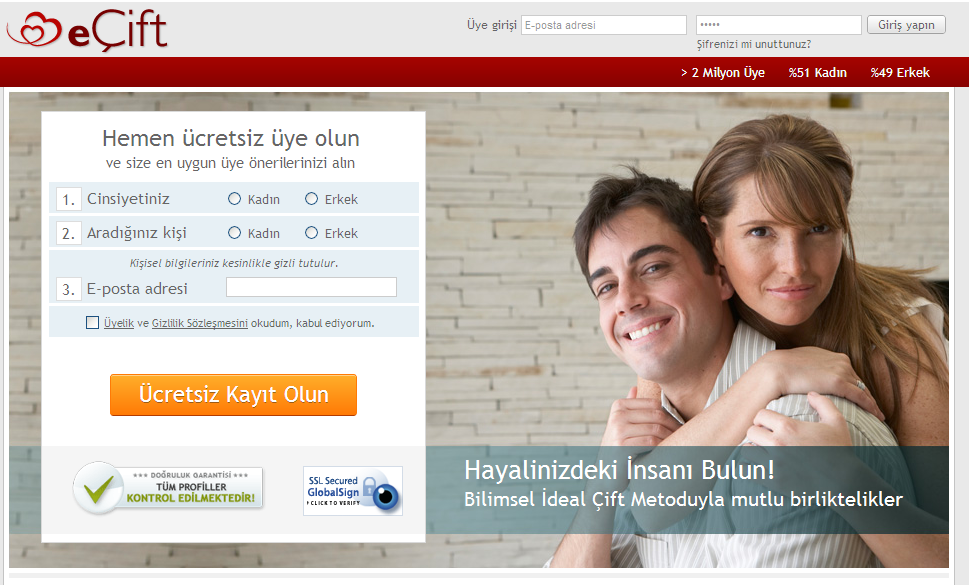This screenshot has width=969, height=585.
Task: Click the 'Üye girişi' label
Action: (x=491, y=25)
